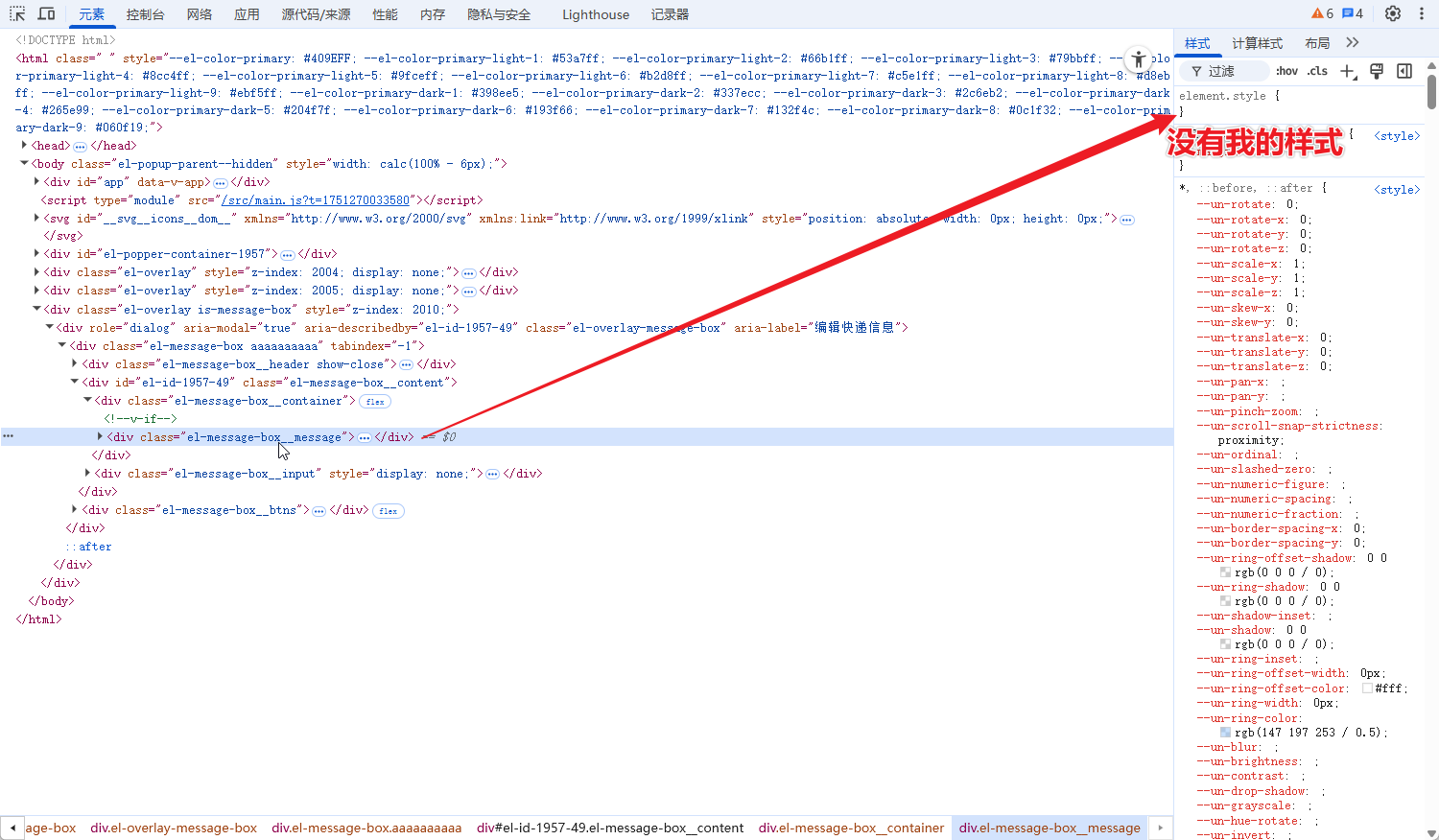Switch to 网络 network tab
The image size is (1439, 840).
[200, 14]
